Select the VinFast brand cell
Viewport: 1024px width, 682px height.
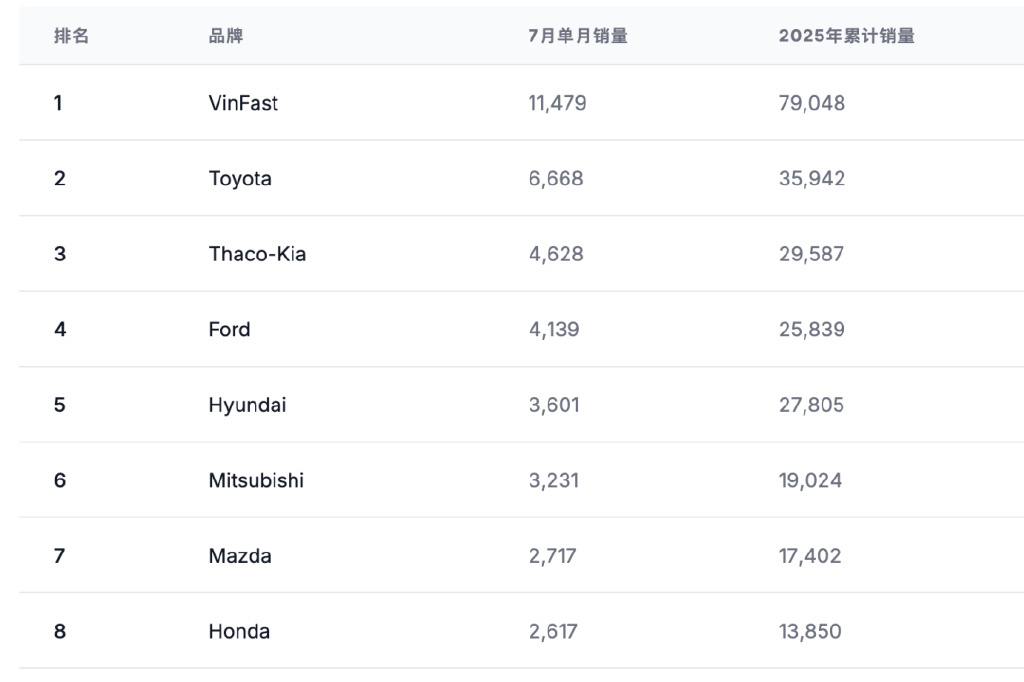[243, 103]
